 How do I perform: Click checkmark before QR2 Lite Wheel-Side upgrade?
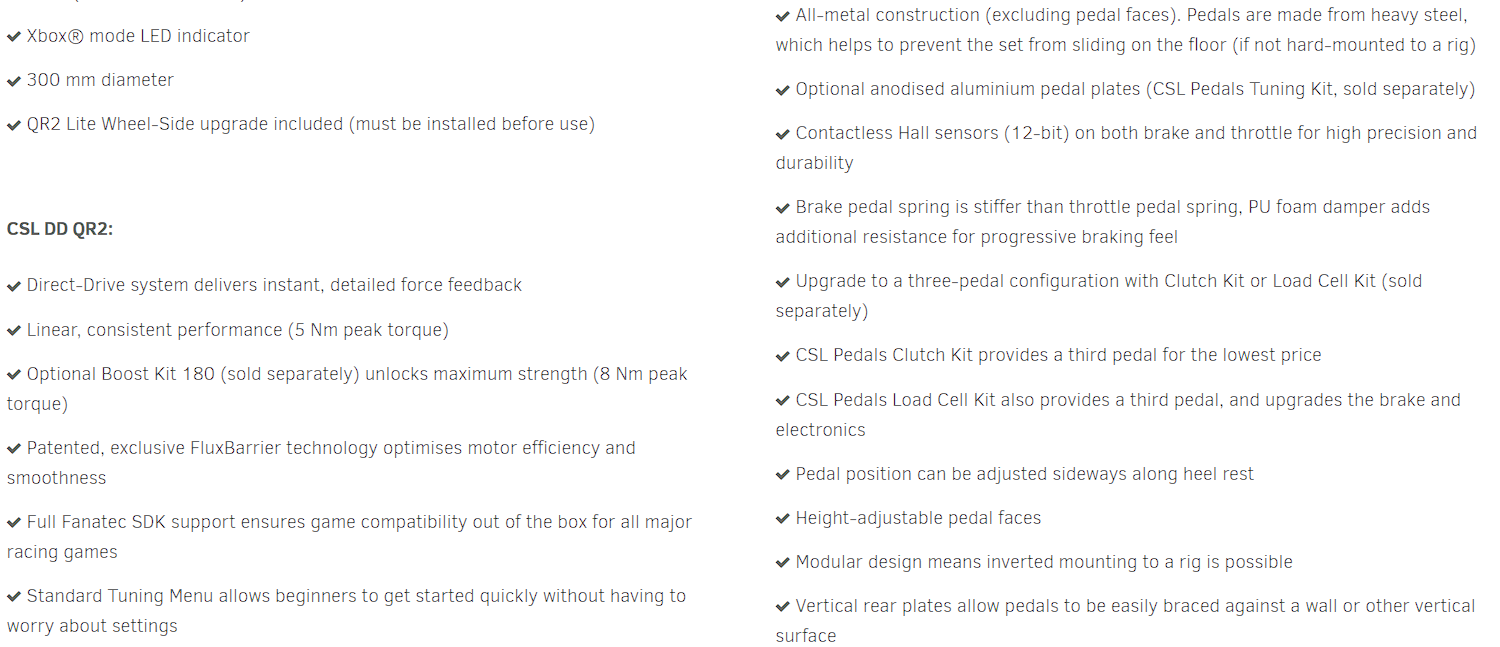click(x=14, y=125)
